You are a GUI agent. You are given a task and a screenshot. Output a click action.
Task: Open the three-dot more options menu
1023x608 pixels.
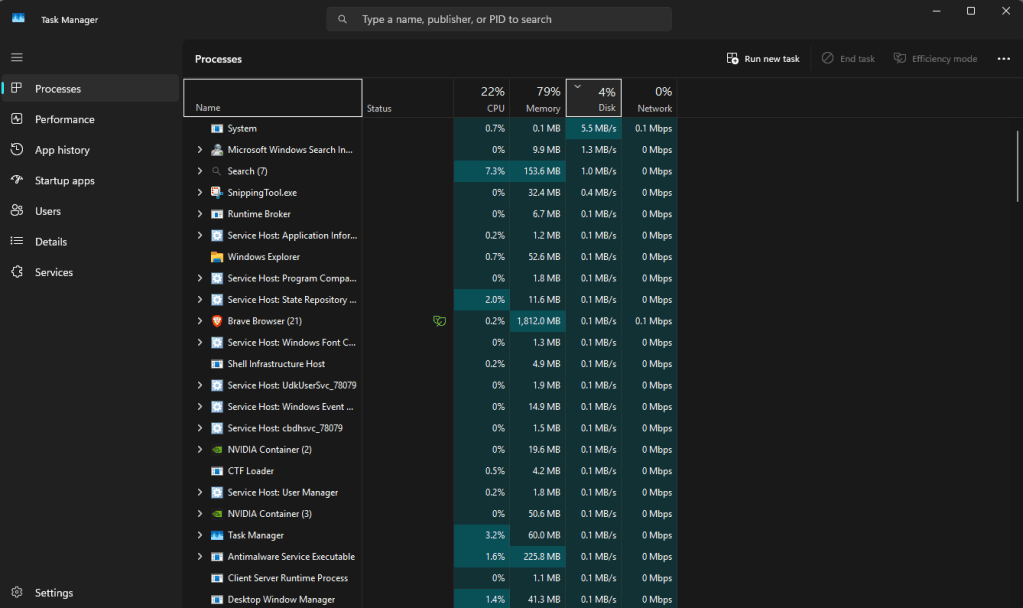click(x=1003, y=59)
